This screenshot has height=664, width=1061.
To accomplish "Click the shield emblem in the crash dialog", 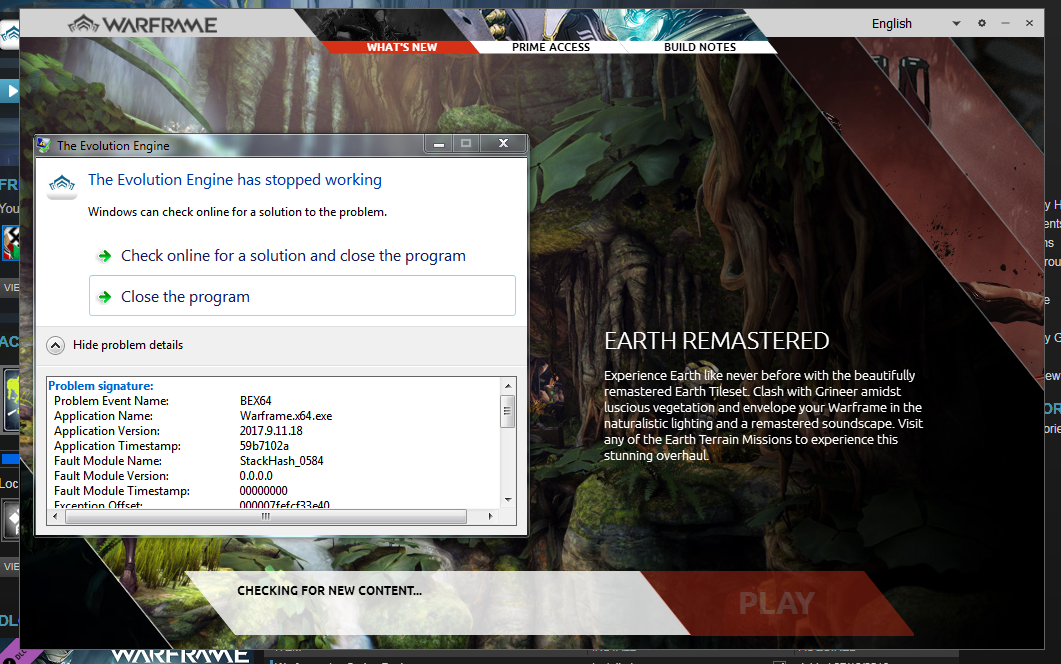I will click(61, 184).
